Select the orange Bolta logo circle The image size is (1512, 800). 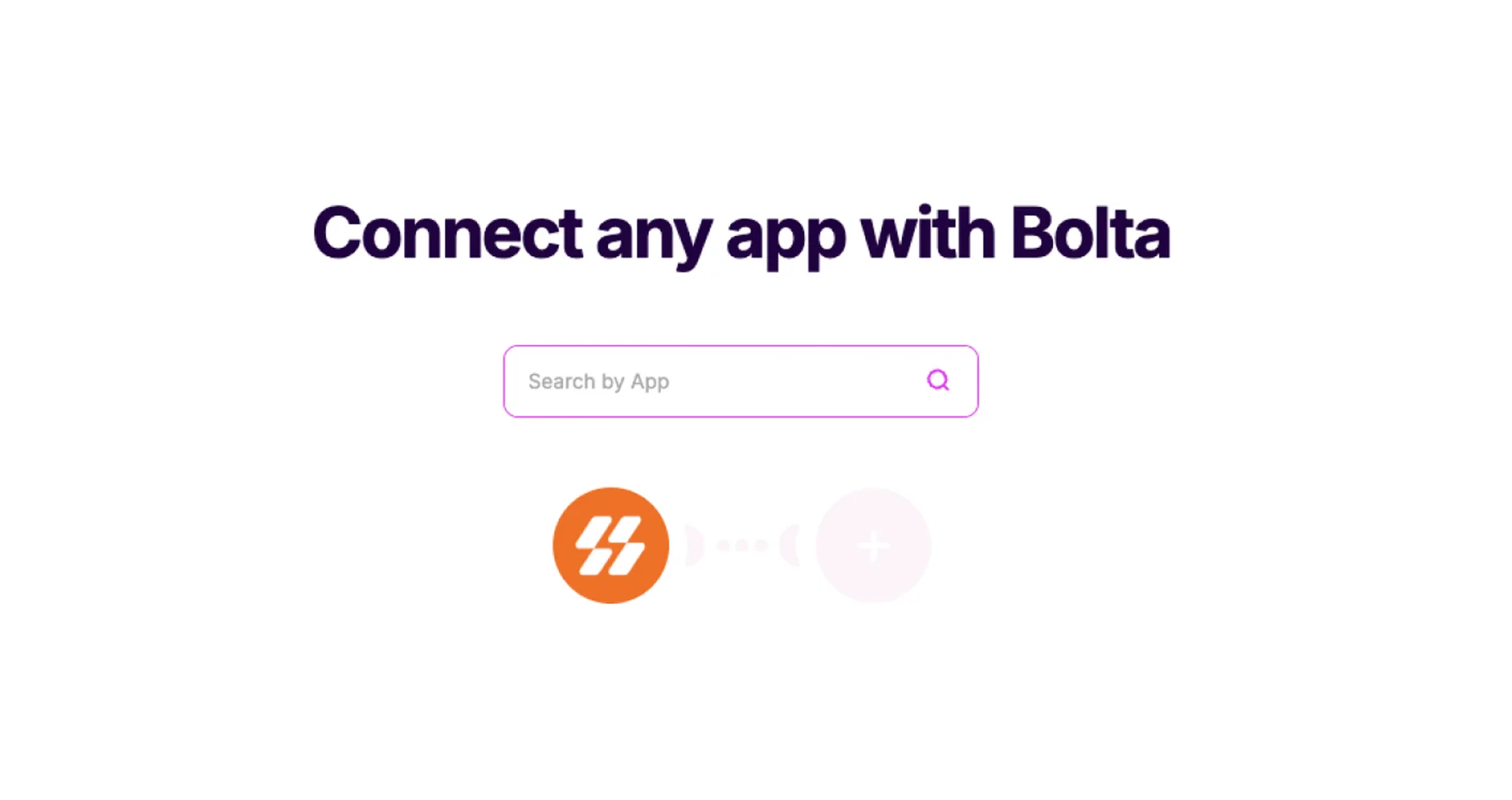point(611,546)
